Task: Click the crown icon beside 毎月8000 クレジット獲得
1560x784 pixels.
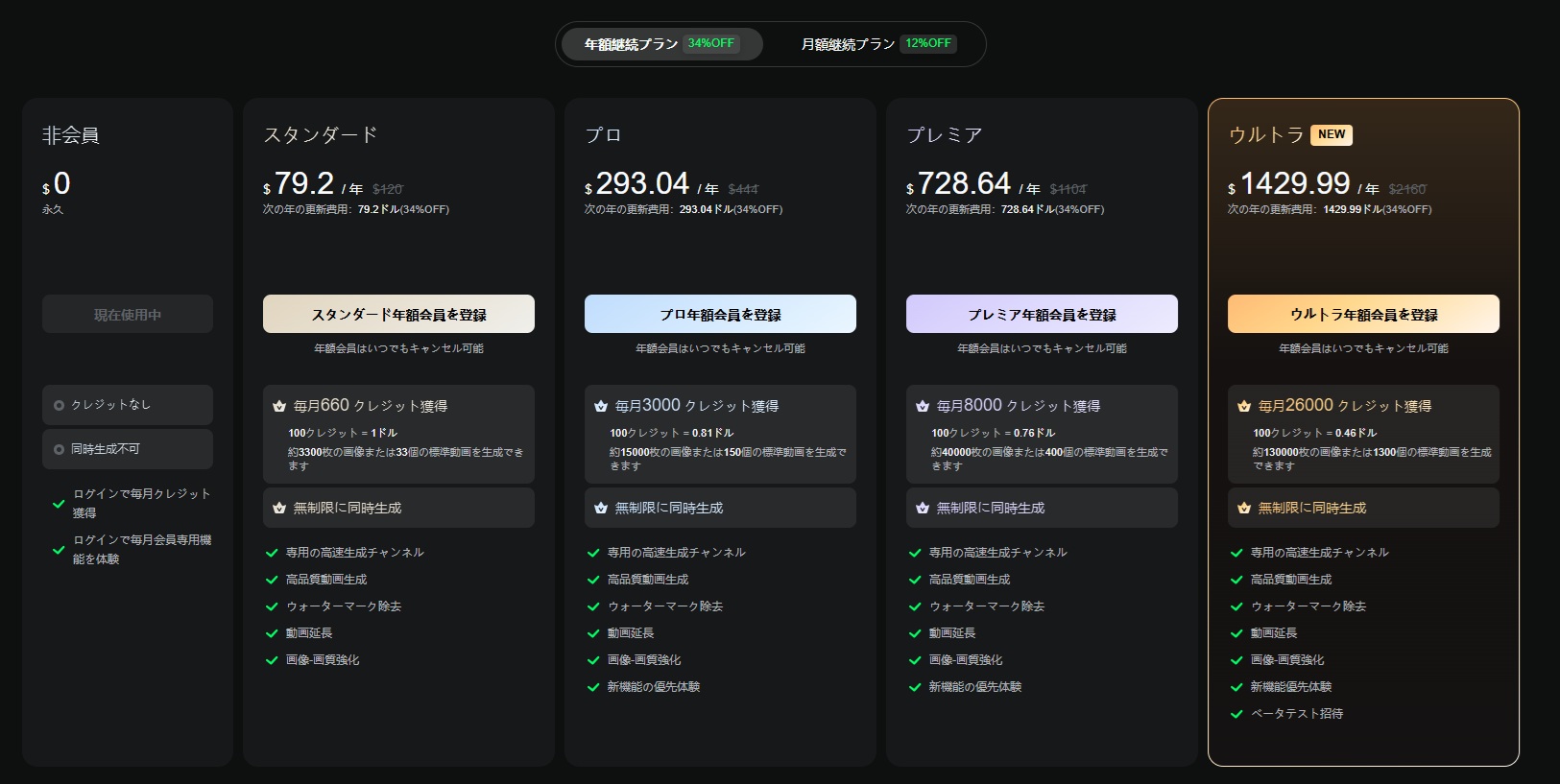Action: pos(923,407)
